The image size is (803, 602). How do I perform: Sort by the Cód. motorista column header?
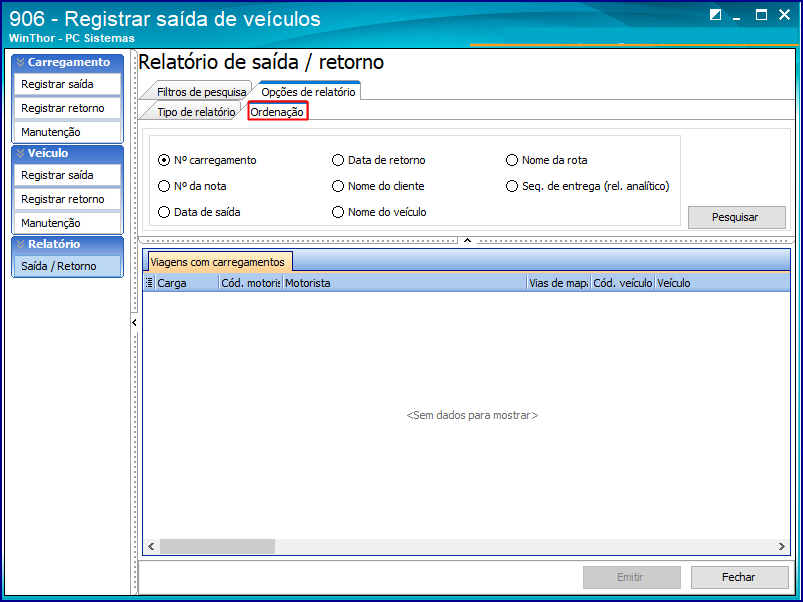(250, 283)
